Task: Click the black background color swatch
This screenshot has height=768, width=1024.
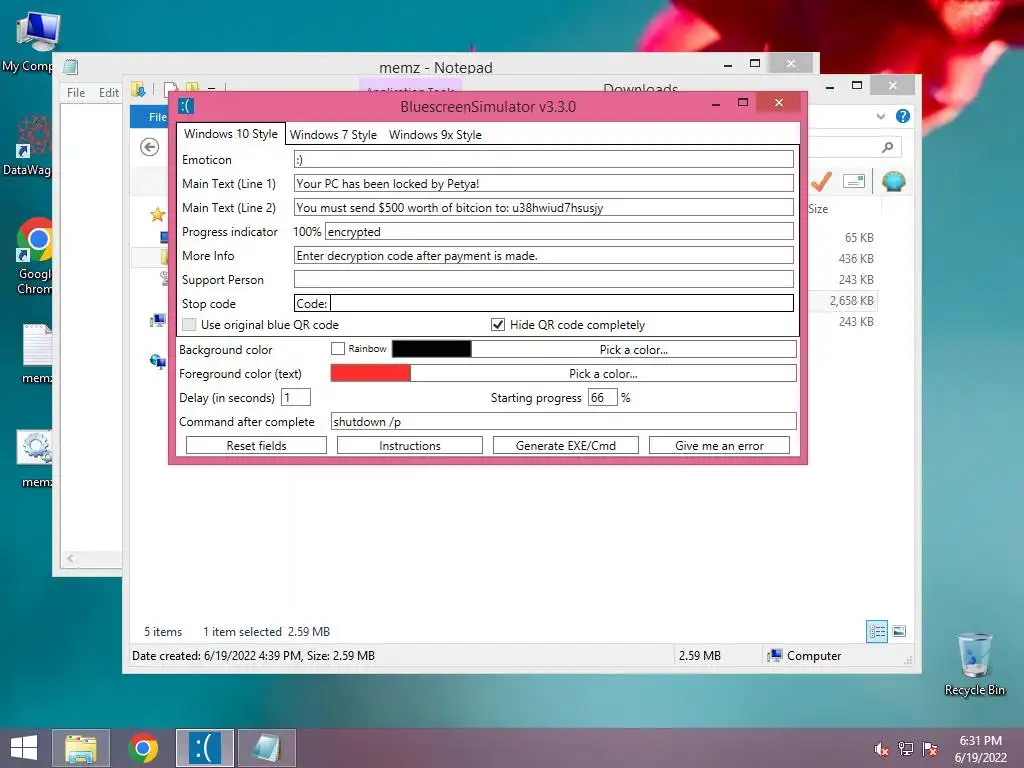Action: click(x=431, y=349)
